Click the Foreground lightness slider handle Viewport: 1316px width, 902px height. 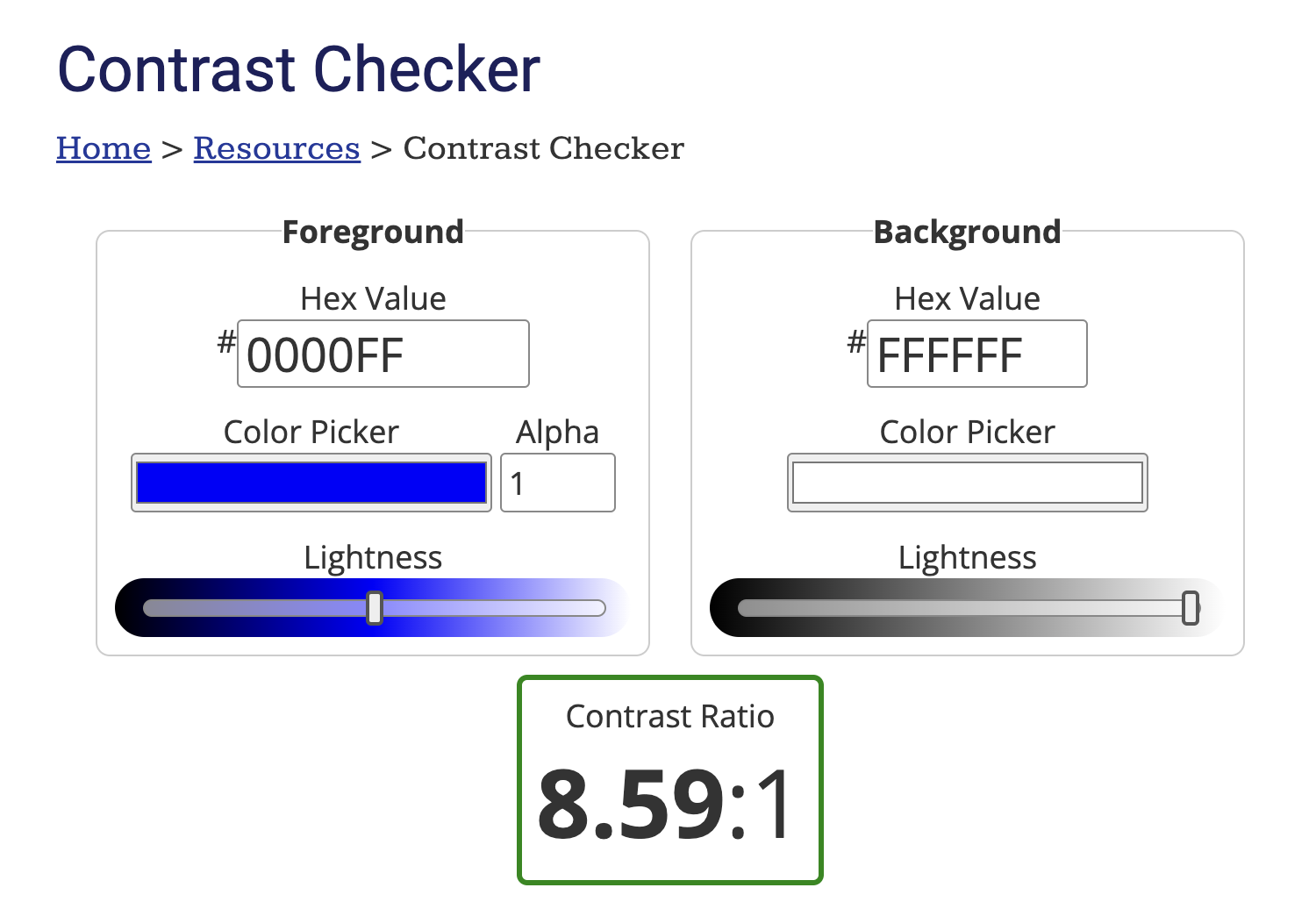pyautogui.click(x=375, y=608)
